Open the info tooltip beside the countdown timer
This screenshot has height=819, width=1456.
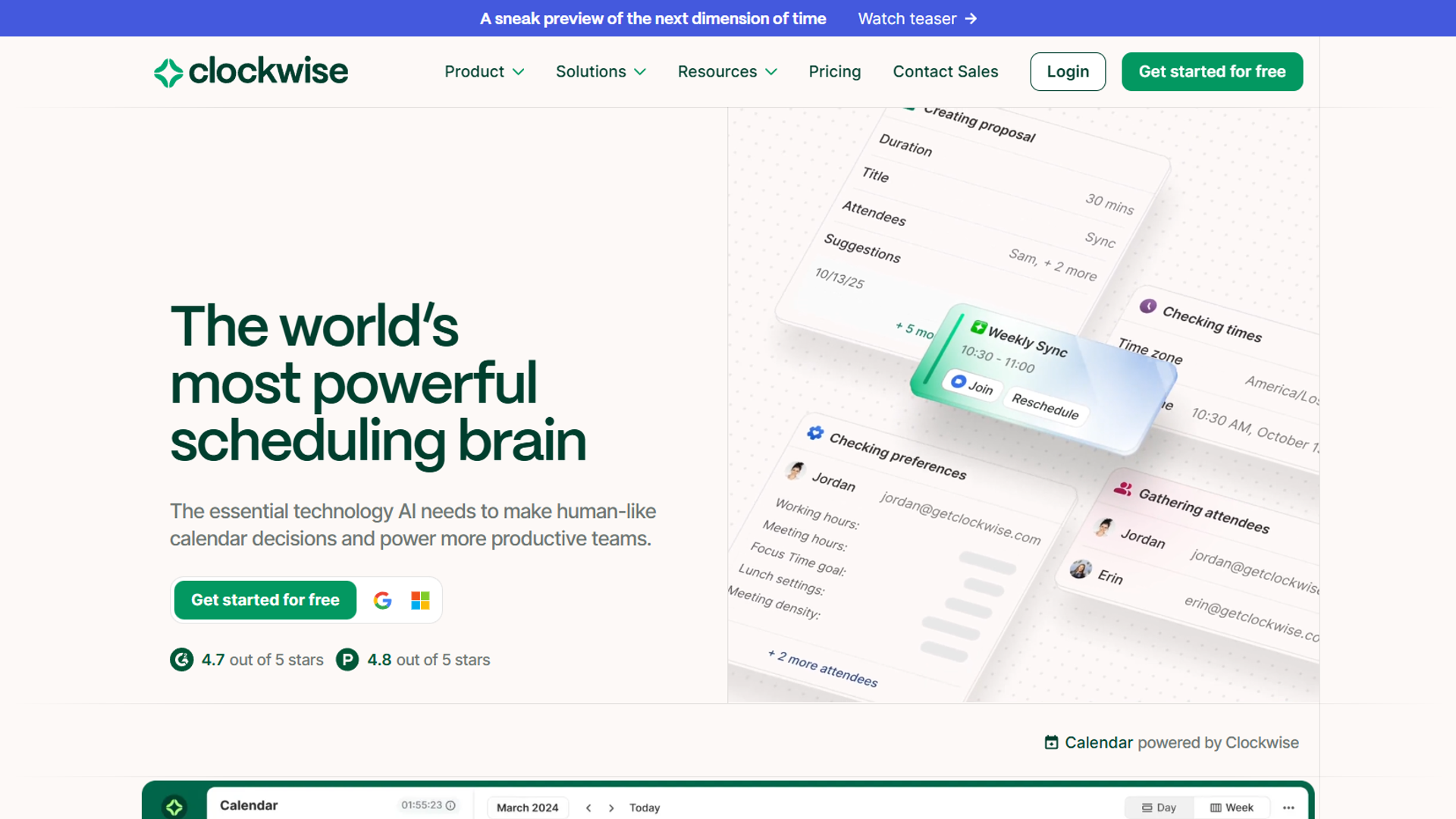pyautogui.click(x=450, y=806)
